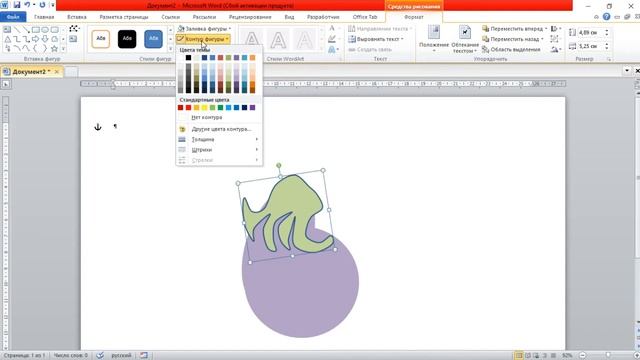This screenshot has height=360, width=640.
Task: Pick orange in top theme colors row
Action: (x=252, y=58)
